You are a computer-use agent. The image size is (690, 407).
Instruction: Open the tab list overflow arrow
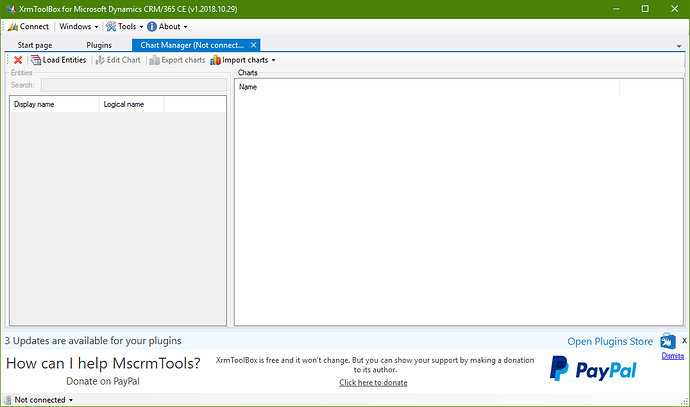679,46
